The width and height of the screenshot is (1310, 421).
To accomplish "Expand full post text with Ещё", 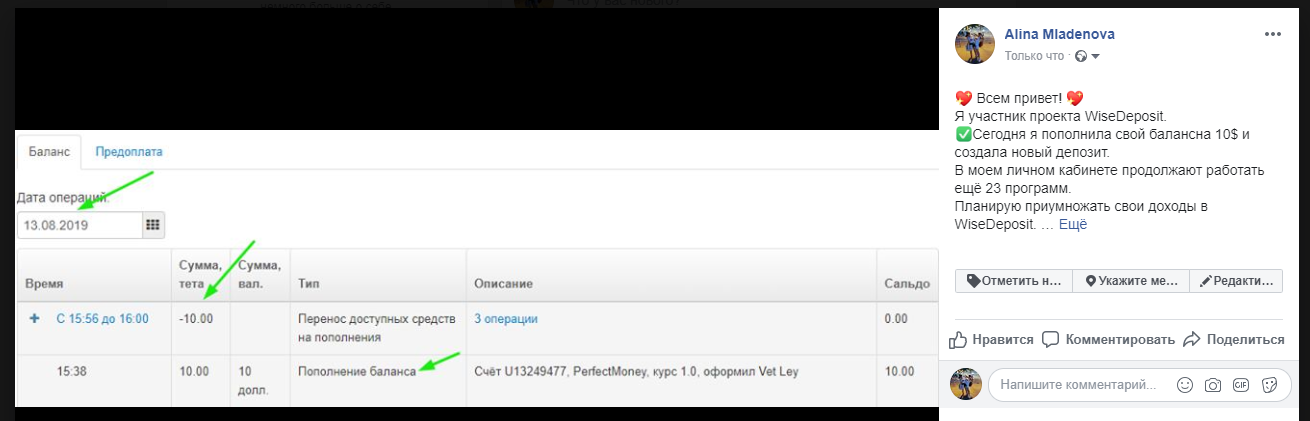I will click(1072, 224).
